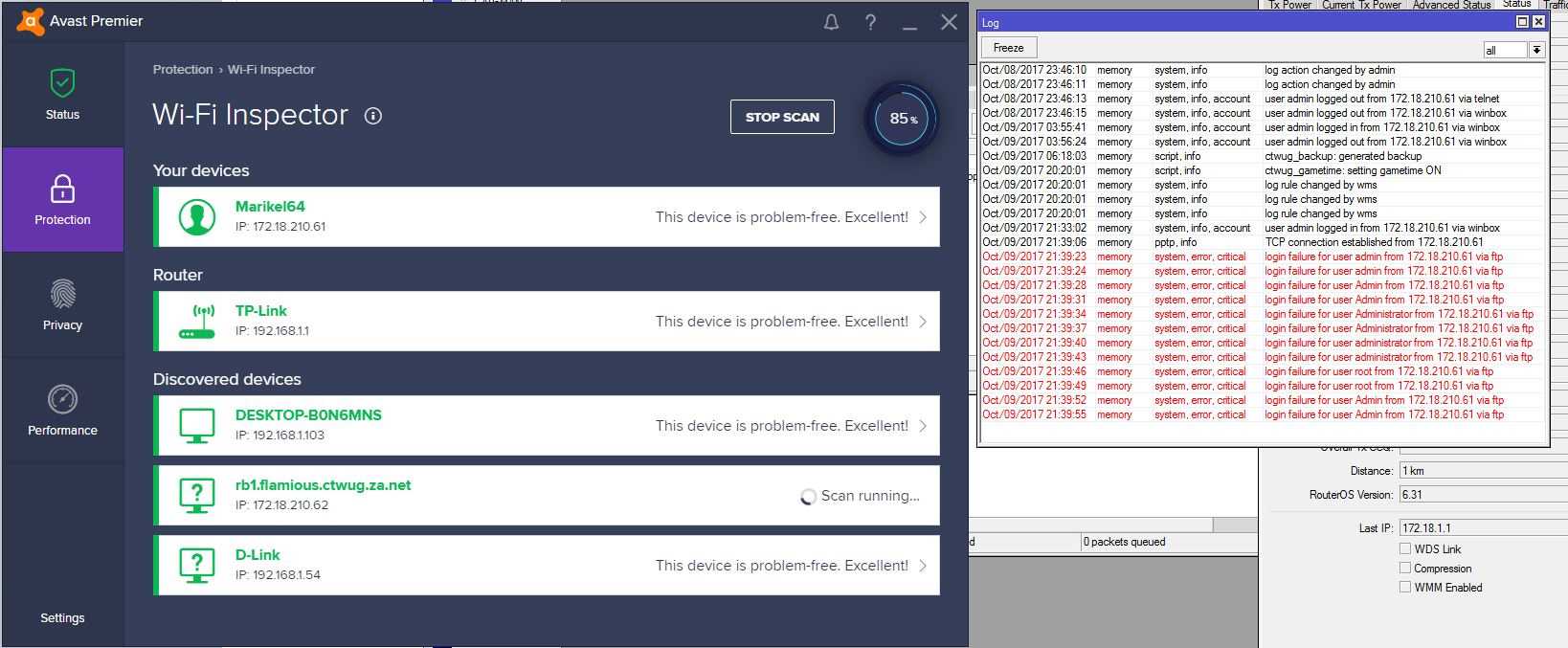Image resolution: width=1568 pixels, height=648 pixels.
Task: Toggle the Compression checkbox
Action: tap(1405, 568)
